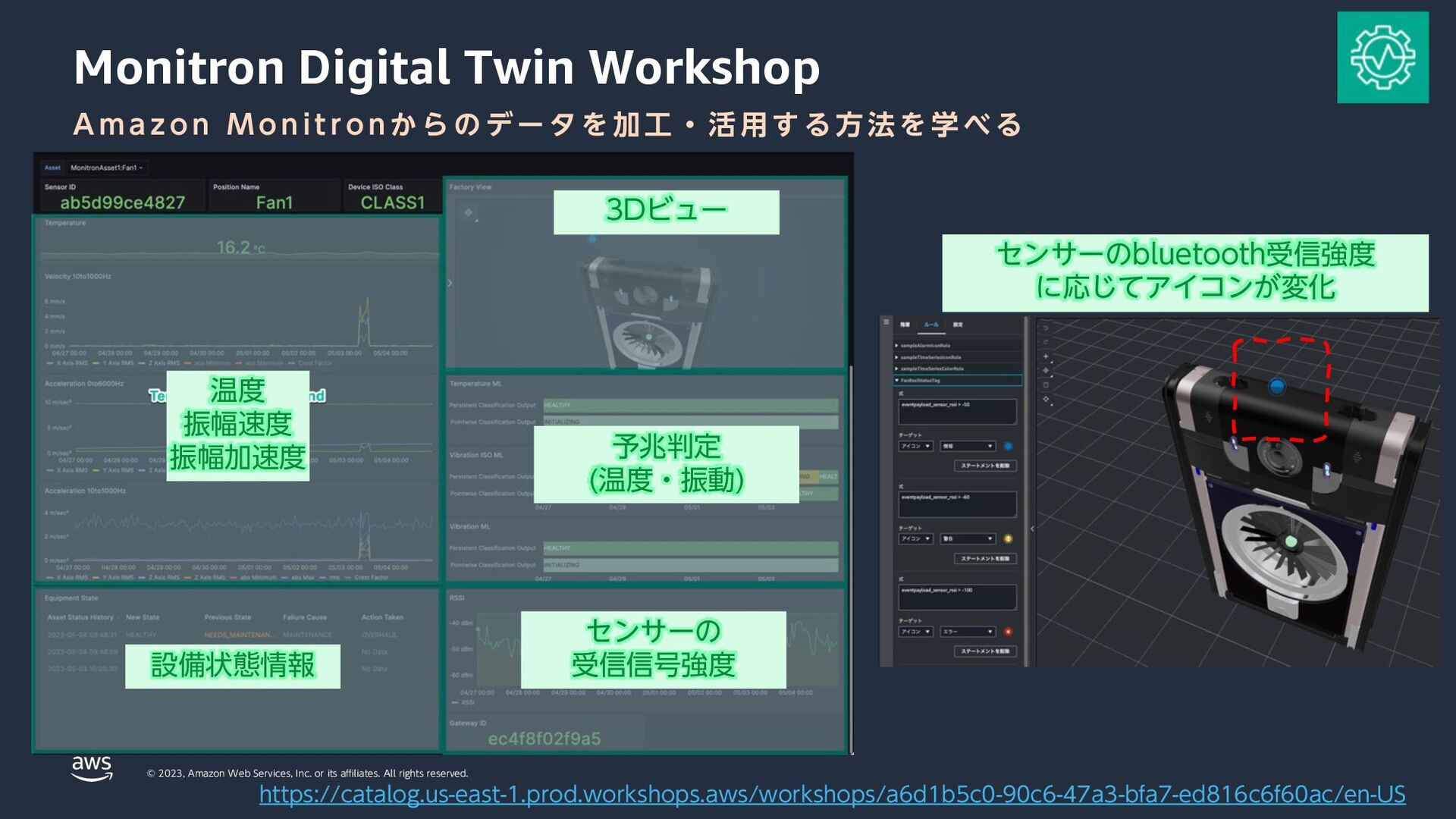Open the catalog workshops URL link
1456x819 pixels.
[x=832, y=794]
